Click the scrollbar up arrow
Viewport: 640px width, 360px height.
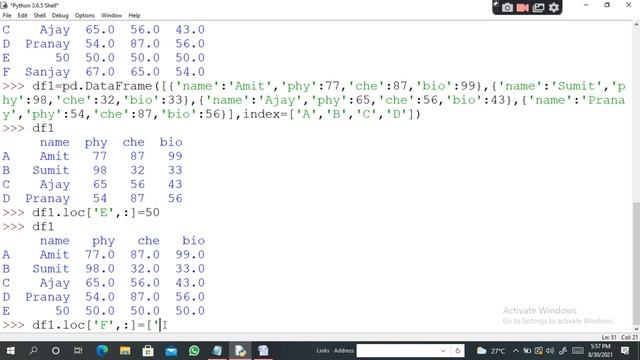coord(636,25)
